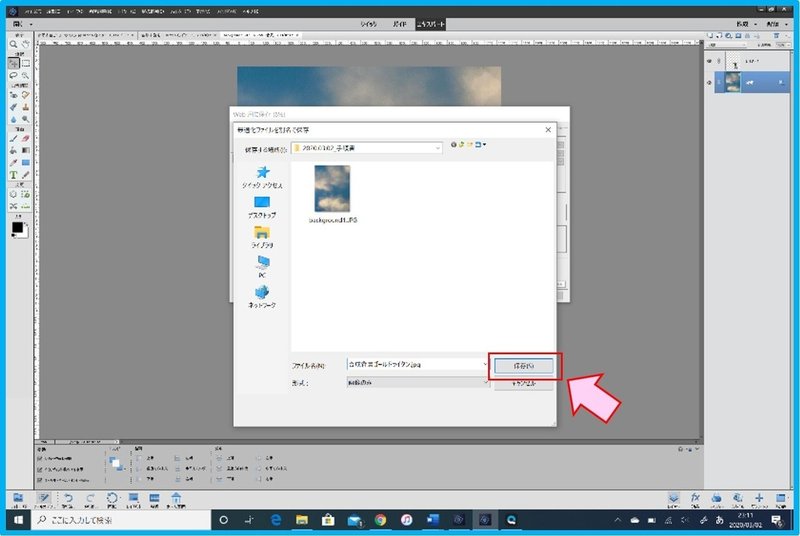Select the Spot Healing Brush tool

tap(26, 95)
